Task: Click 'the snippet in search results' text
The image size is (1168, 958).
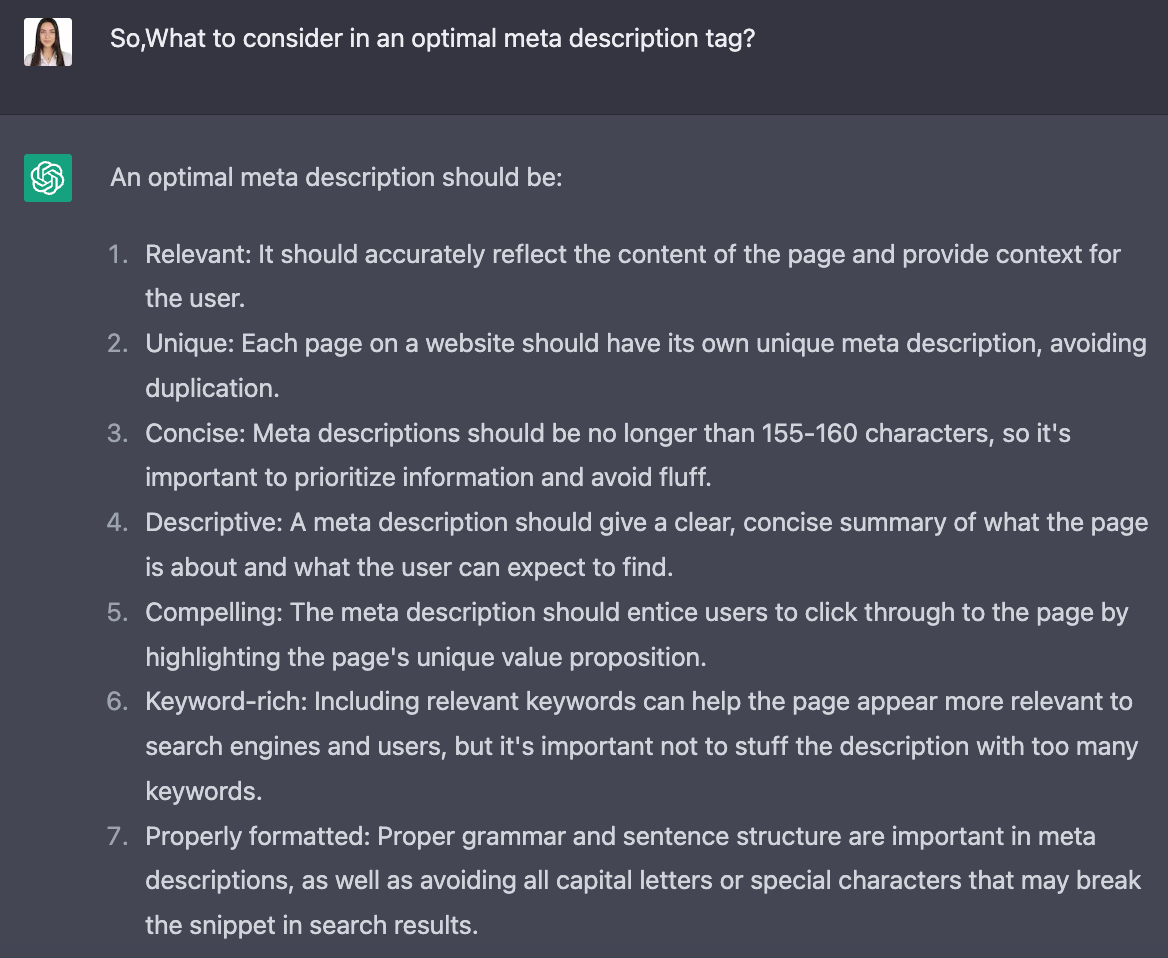Action: [311, 925]
